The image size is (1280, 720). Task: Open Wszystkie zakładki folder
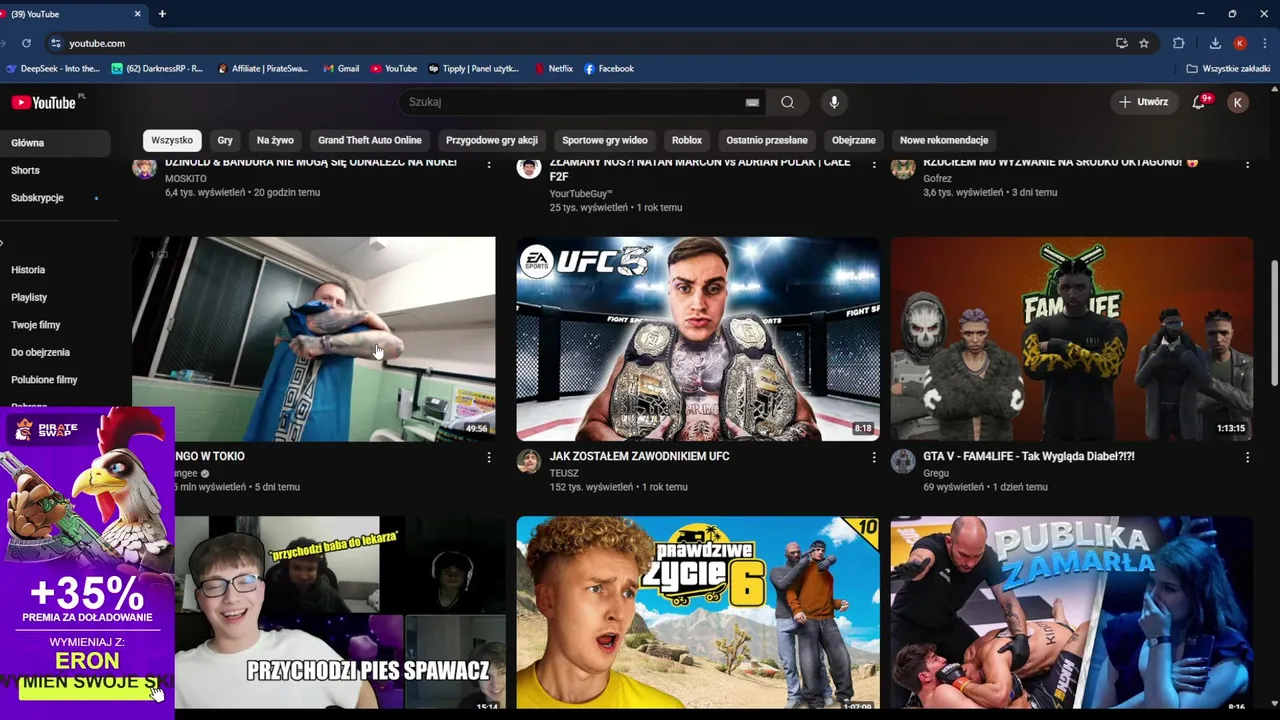pos(1228,69)
